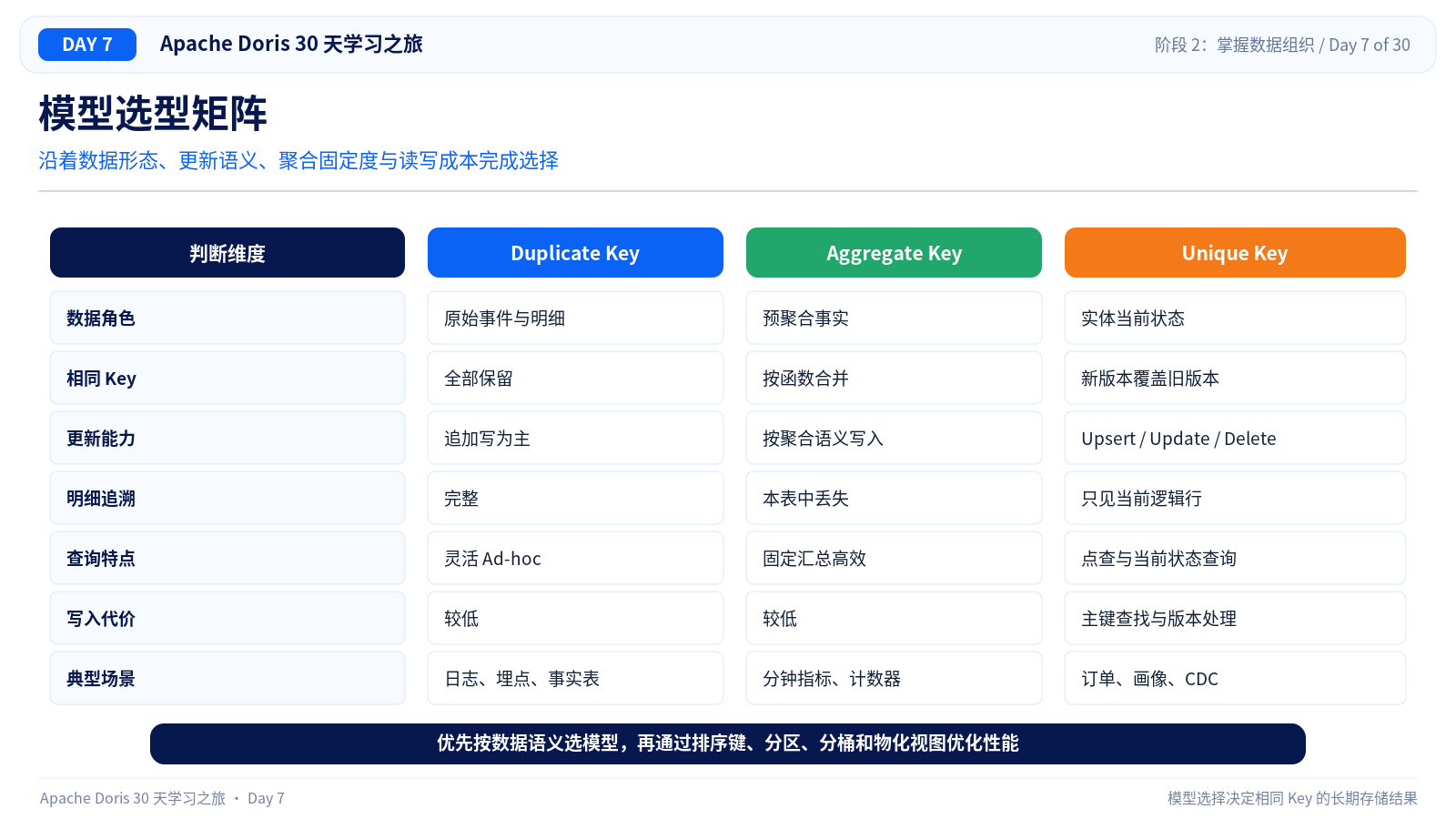This screenshot has height=819, width=1456.
Task: Click the footer note "模型选择决定相同 Key 的长期存储结果"
Action: click(x=1292, y=798)
